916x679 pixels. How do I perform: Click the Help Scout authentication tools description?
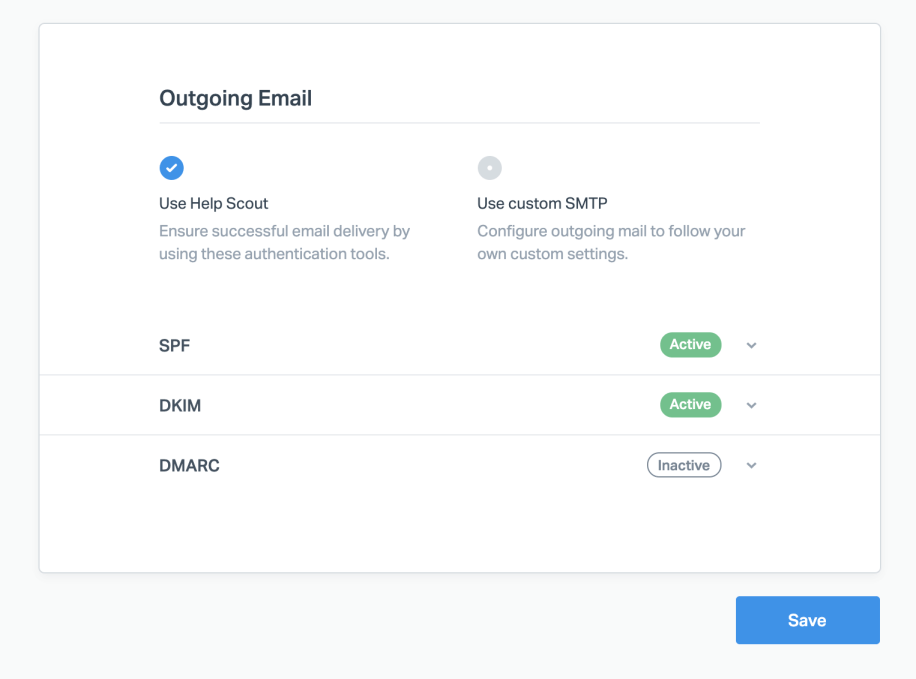[x=284, y=242]
